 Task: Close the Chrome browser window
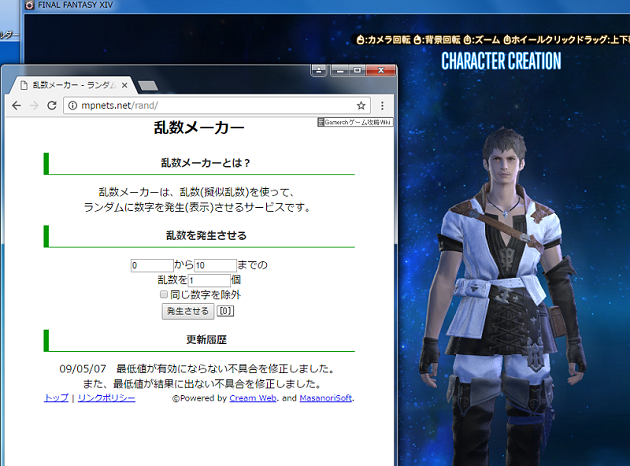[381, 71]
